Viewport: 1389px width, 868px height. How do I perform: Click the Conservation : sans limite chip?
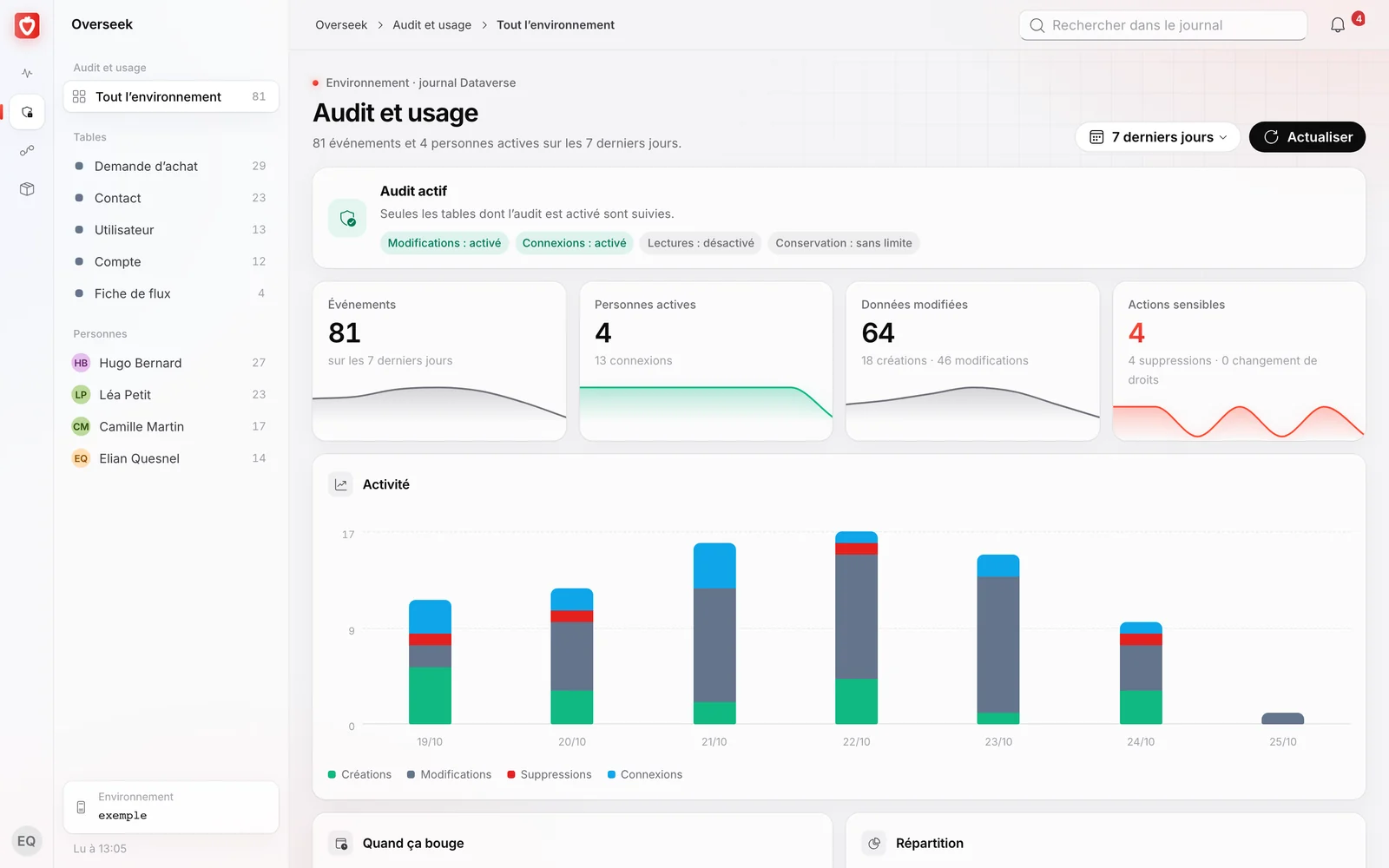844,243
